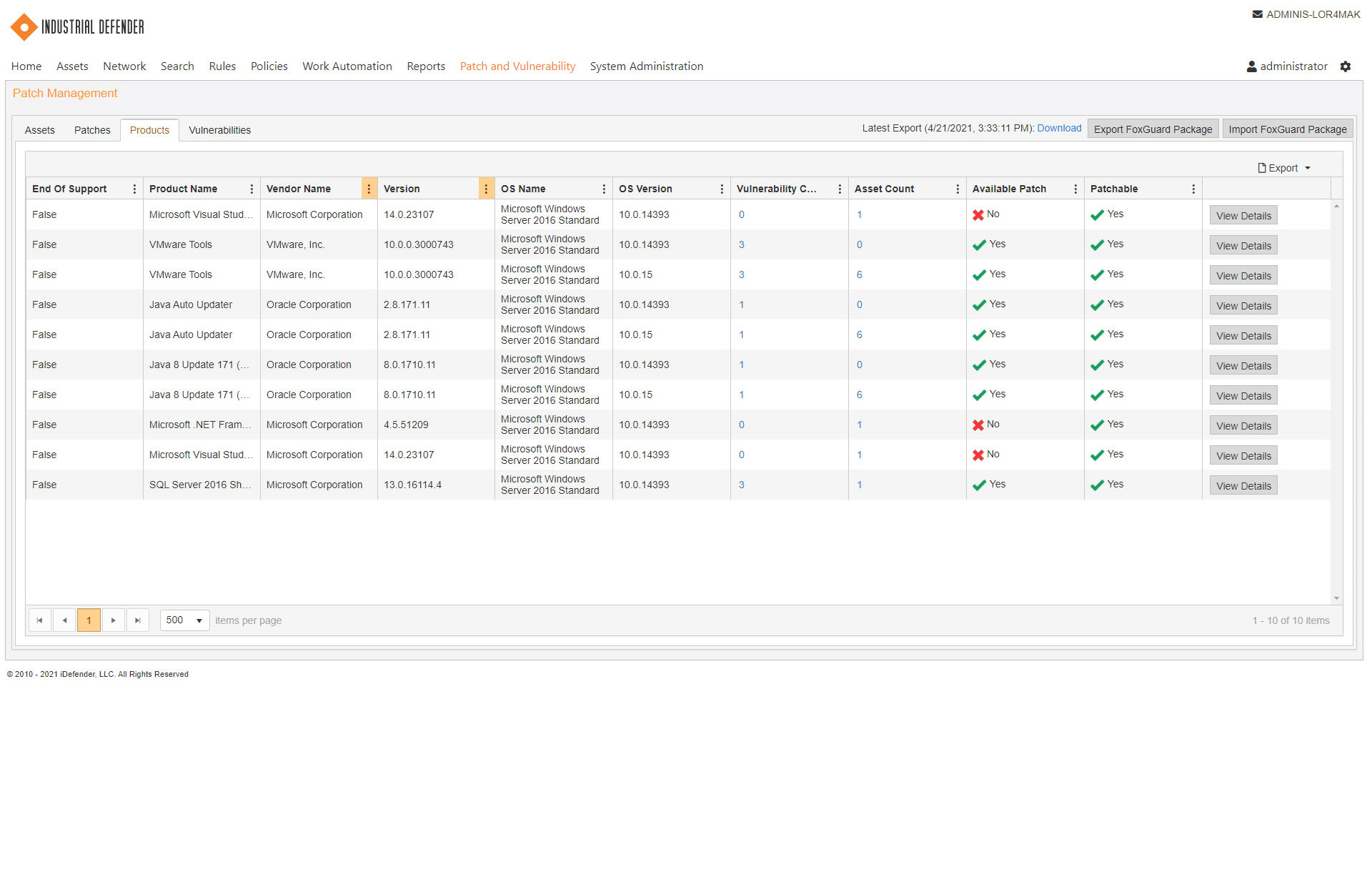Viewport: 1372px width, 887px height.
Task: Click the Download link for latest export
Action: coord(1058,128)
